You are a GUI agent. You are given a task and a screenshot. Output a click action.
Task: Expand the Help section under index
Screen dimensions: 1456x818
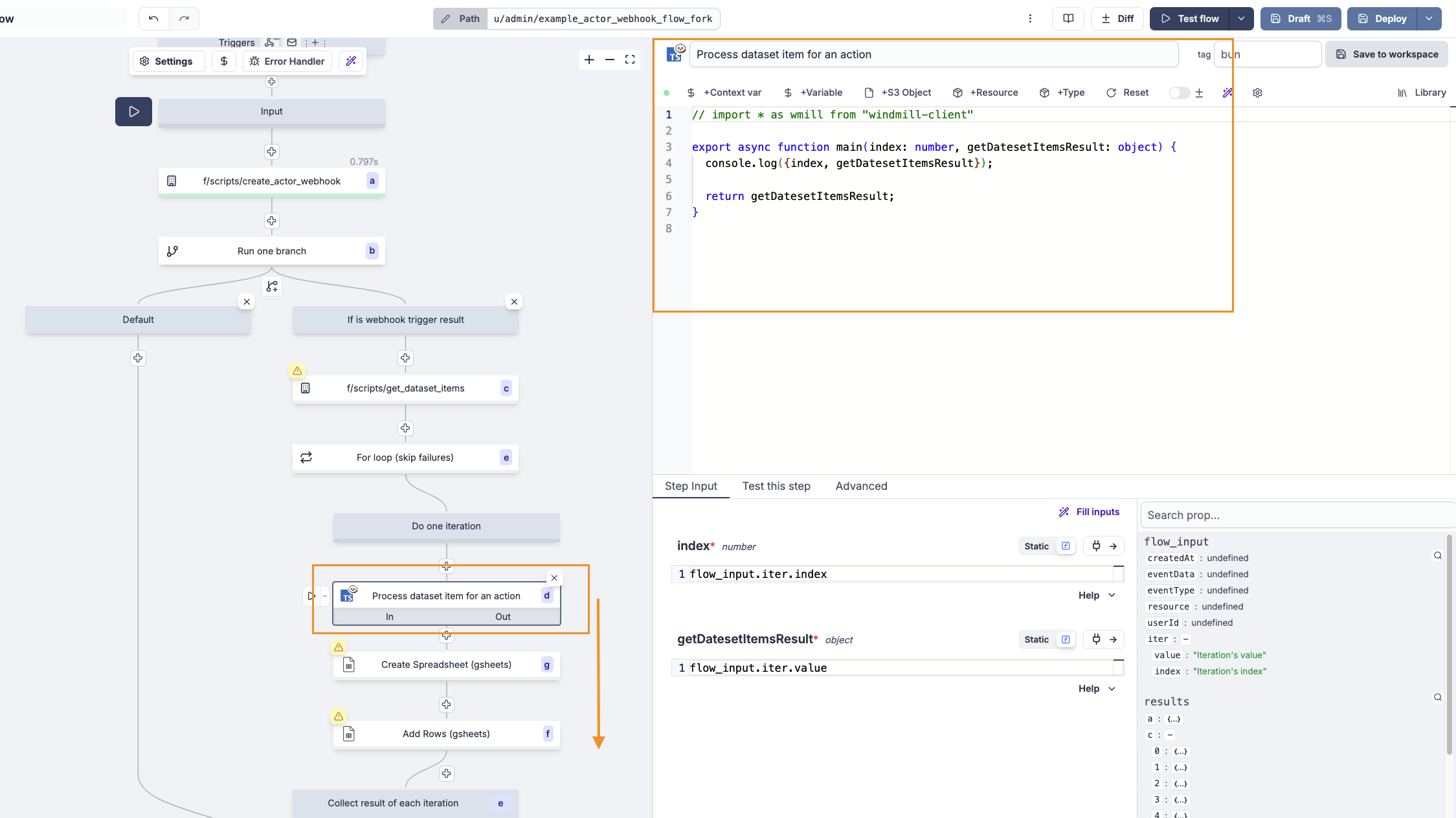pos(1097,595)
